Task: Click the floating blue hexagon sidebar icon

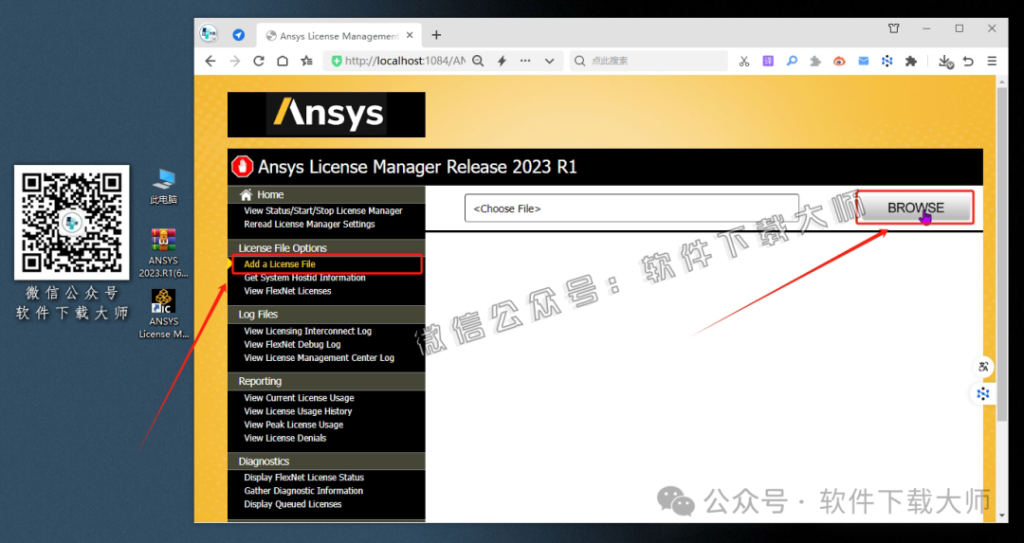Action: click(983, 393)
